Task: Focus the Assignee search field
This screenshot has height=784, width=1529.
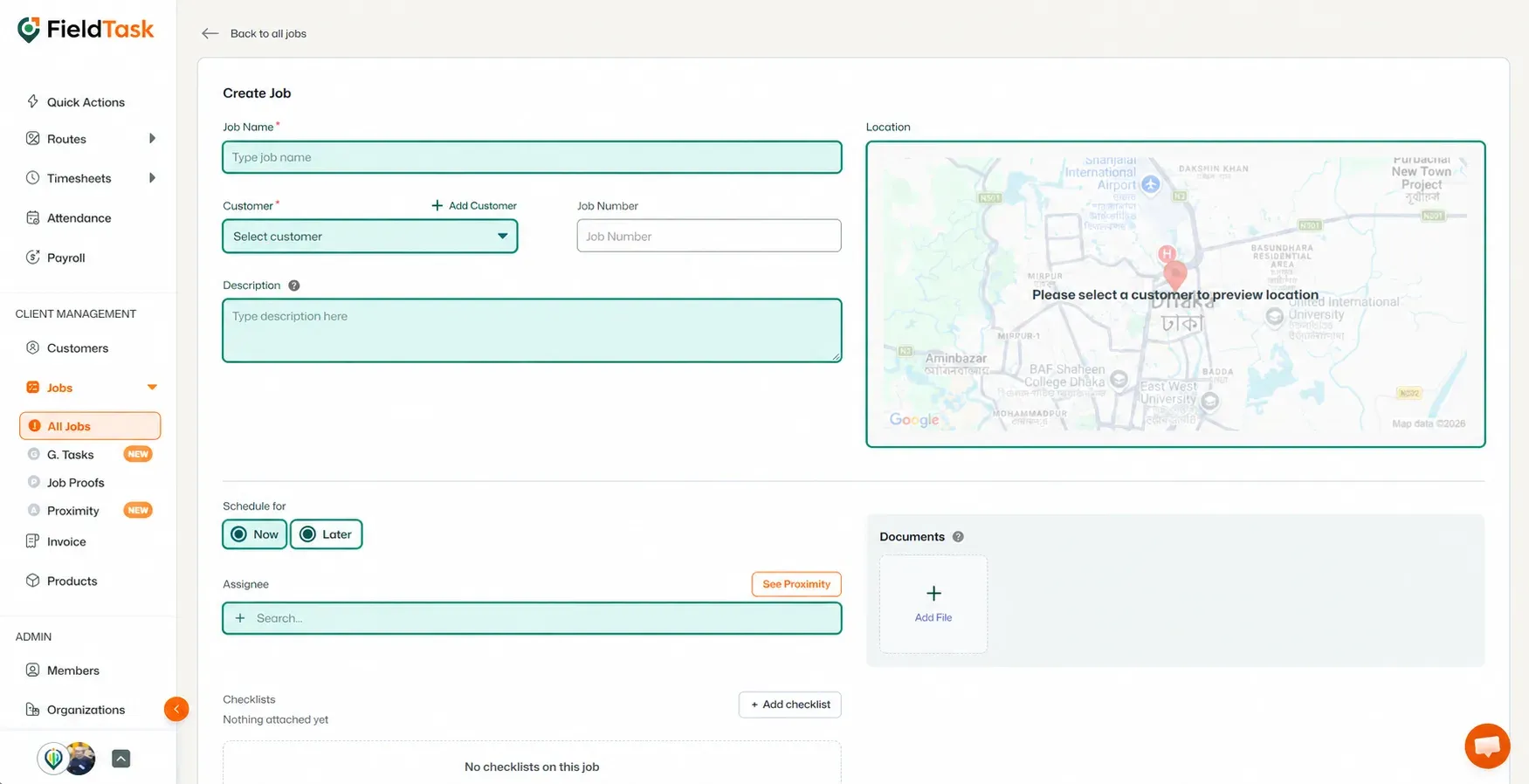Action: click(x=532, y=618)
